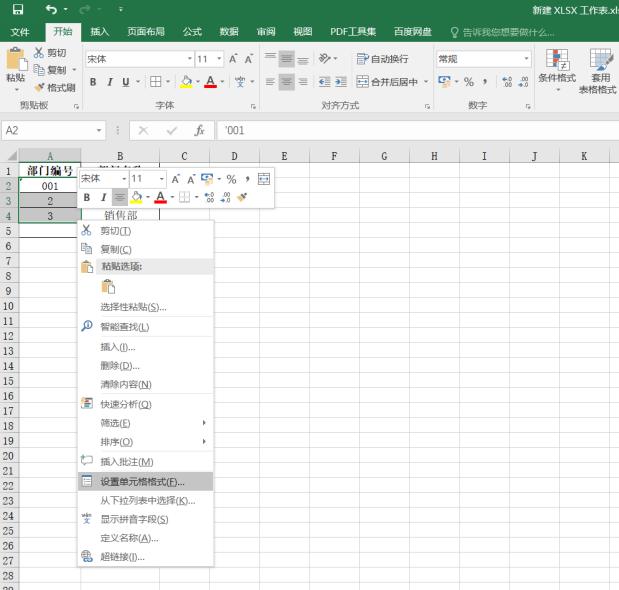Apply red font color in mini toolbar
This screenshot has width=619, height=590.
tap(160, 197)
